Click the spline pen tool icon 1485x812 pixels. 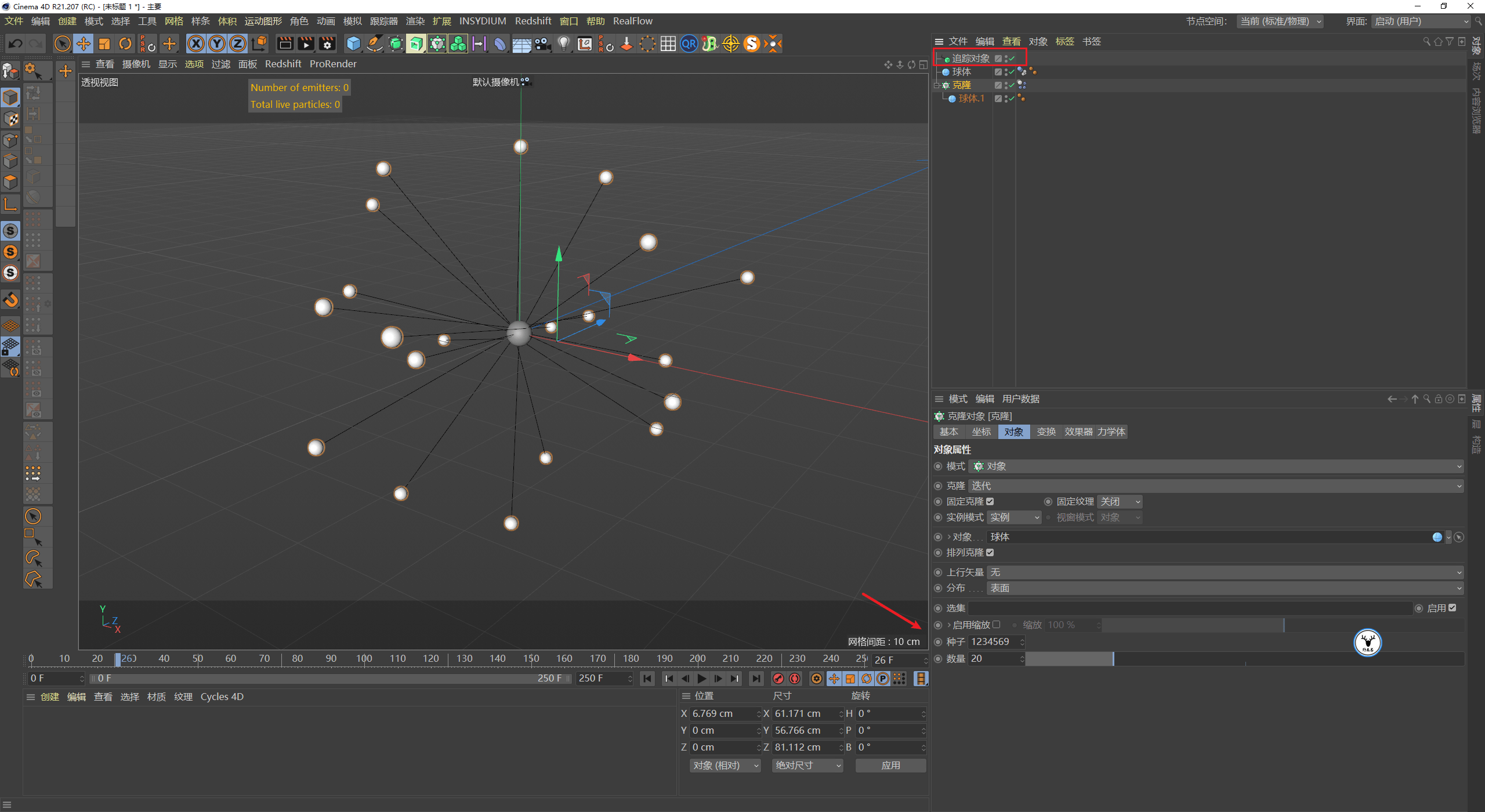(375, 43)
